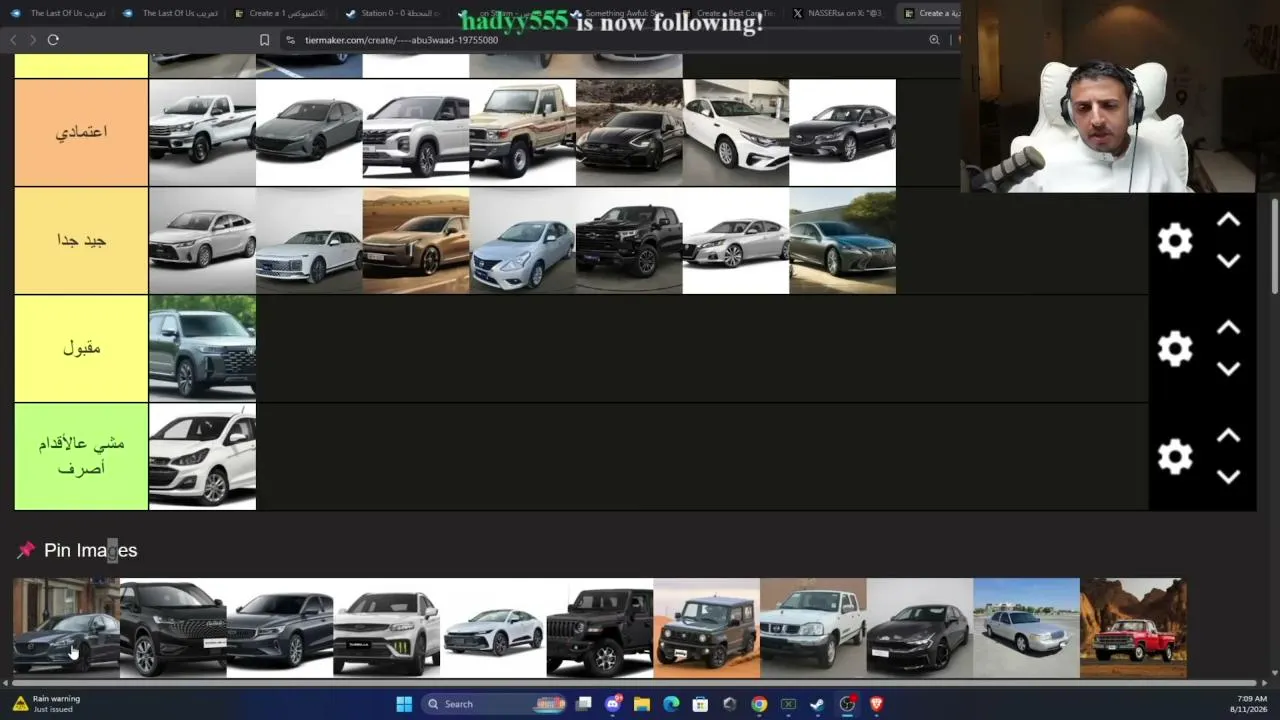Go forward in the browser
1280x720 pixels.
32,40
